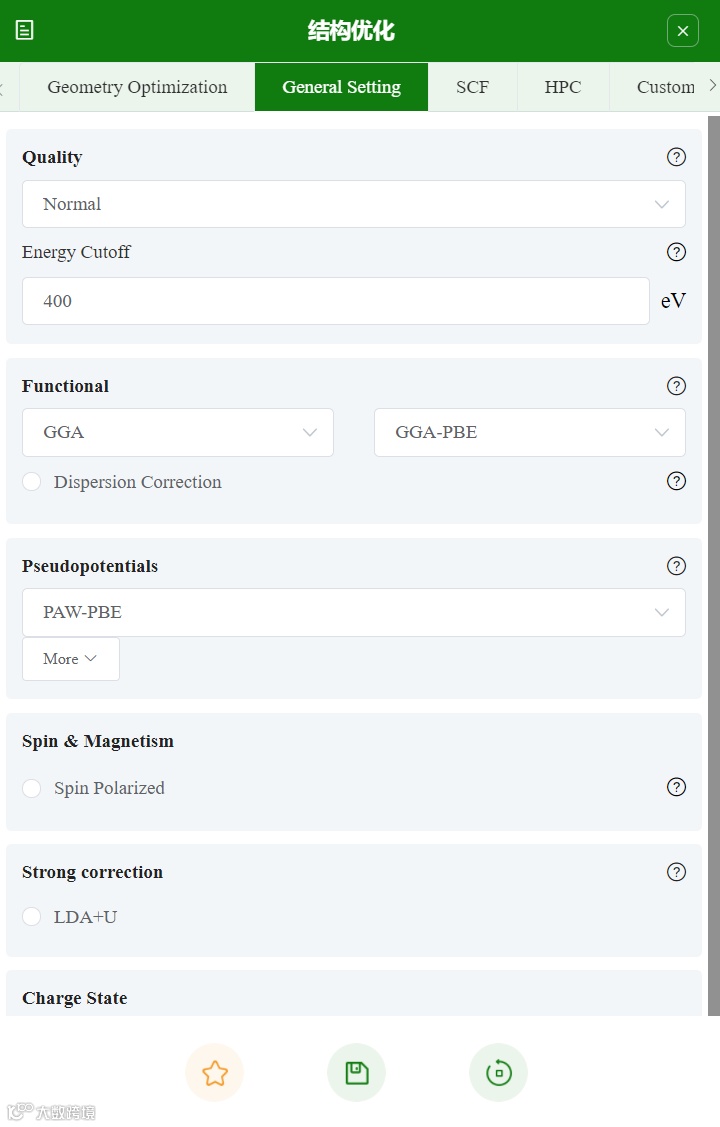Click the star favorite icon
The image size is (720, 1127).
(x=215, y=1073)
